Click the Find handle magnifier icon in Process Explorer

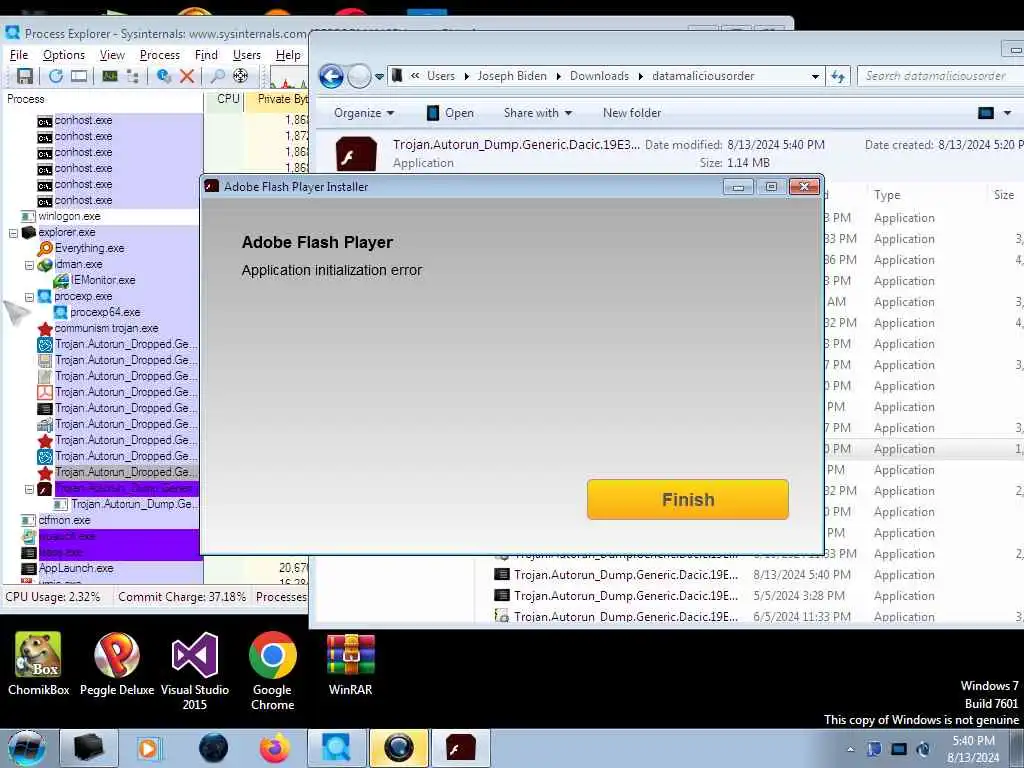217,76
